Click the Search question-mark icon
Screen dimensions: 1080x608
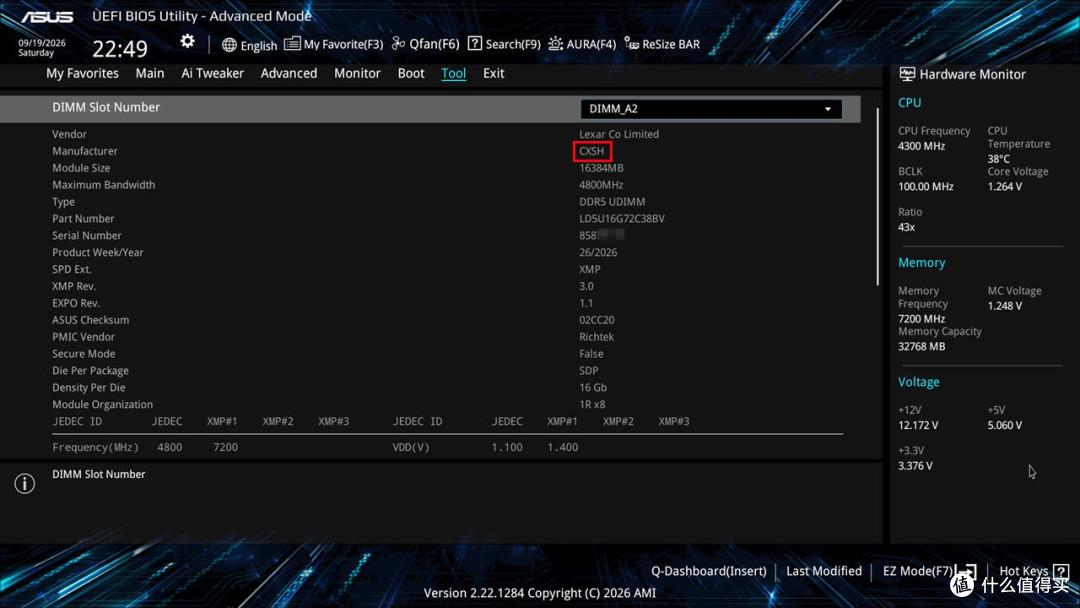(475, 43)
